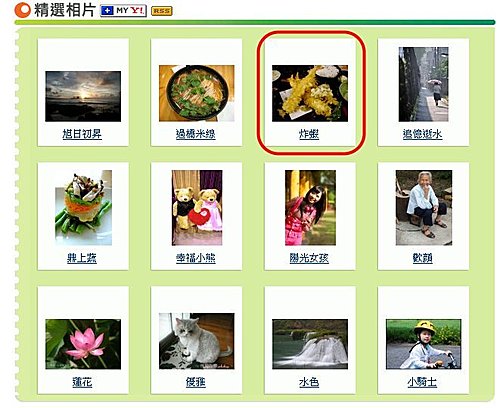Click the orange RSS feed icon
This screenshot has width=500, height=408.
(162, 11)
